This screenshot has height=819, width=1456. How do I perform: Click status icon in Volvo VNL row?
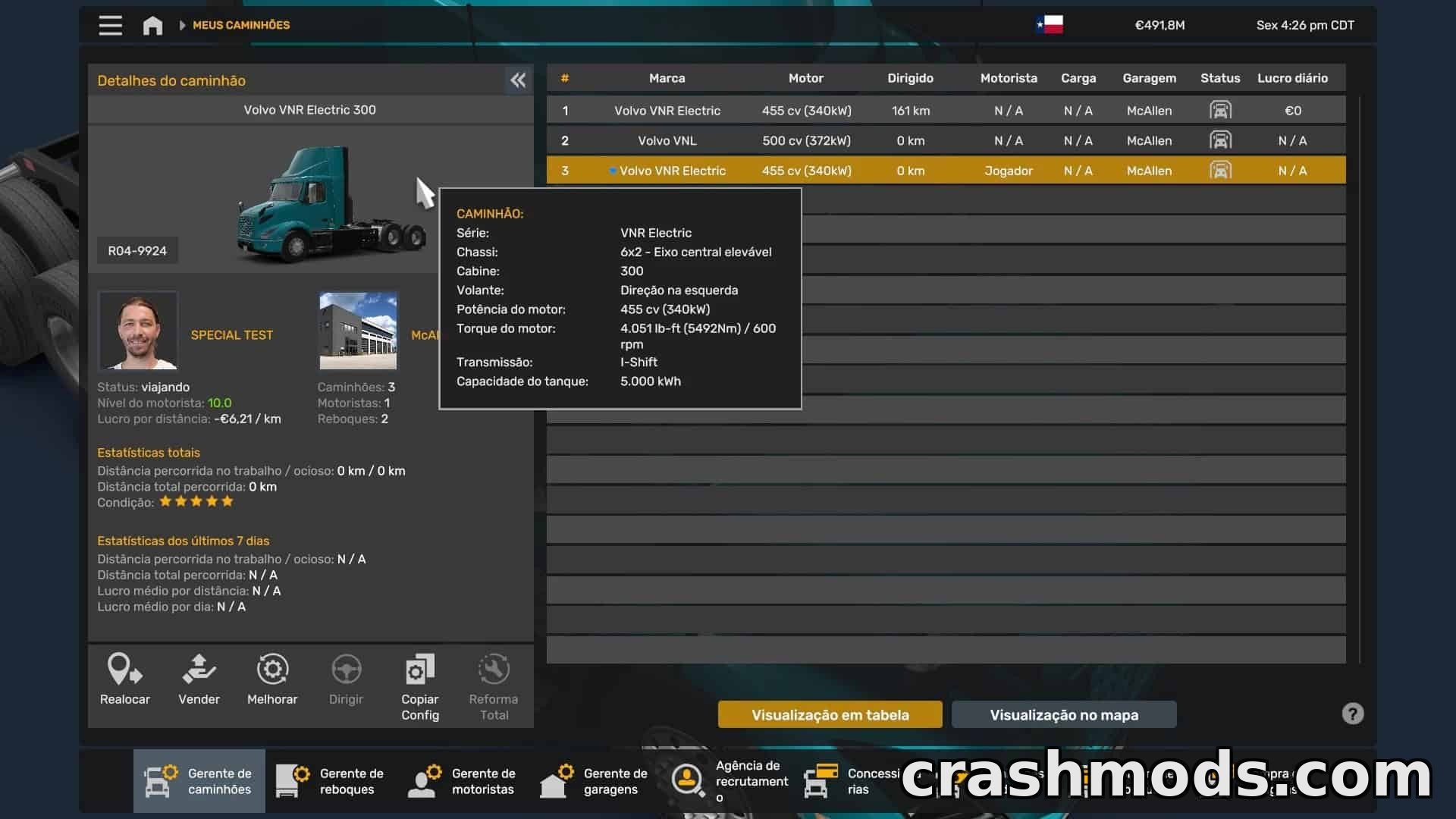(x=1220, y=140)
